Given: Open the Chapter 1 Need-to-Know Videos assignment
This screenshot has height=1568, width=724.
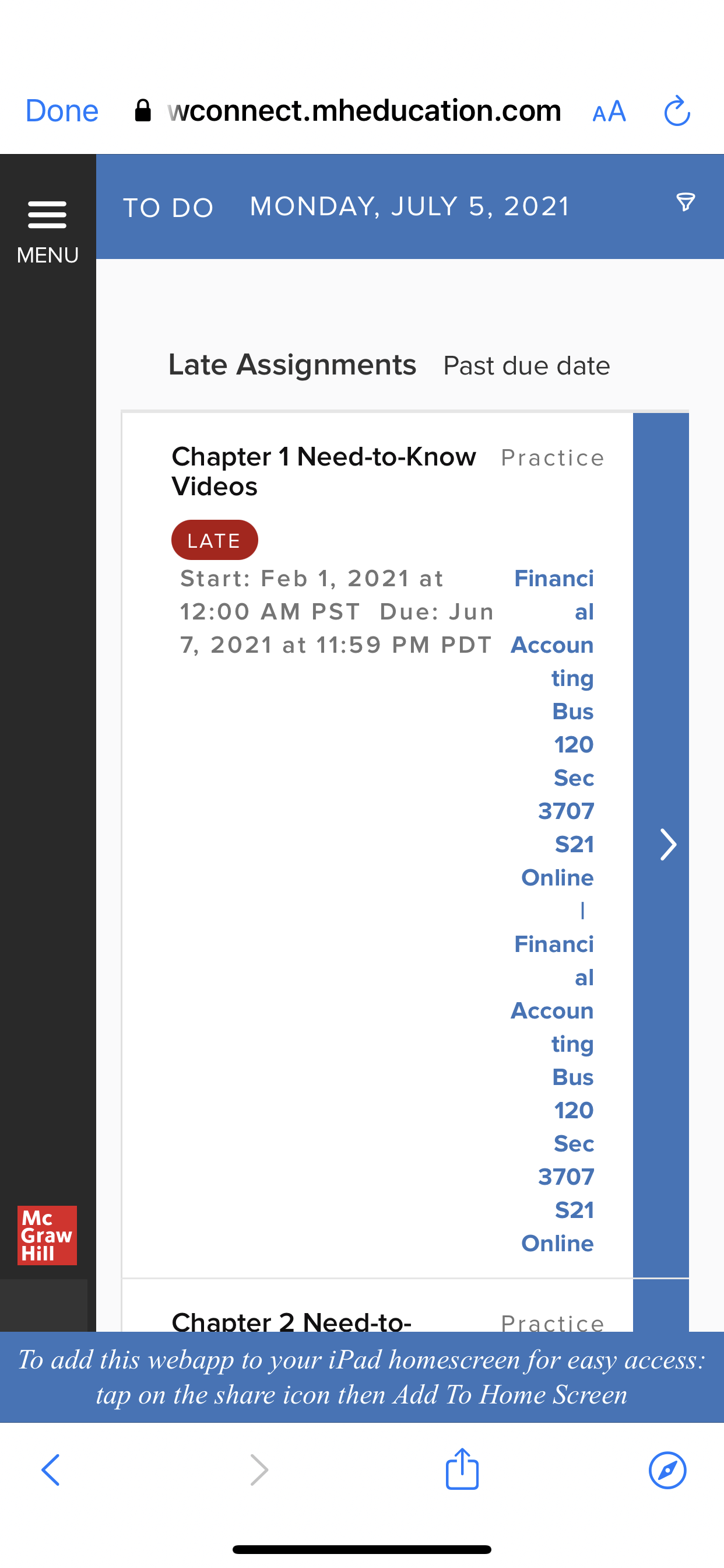Looking at the screenshot, I should coord(323,471).
